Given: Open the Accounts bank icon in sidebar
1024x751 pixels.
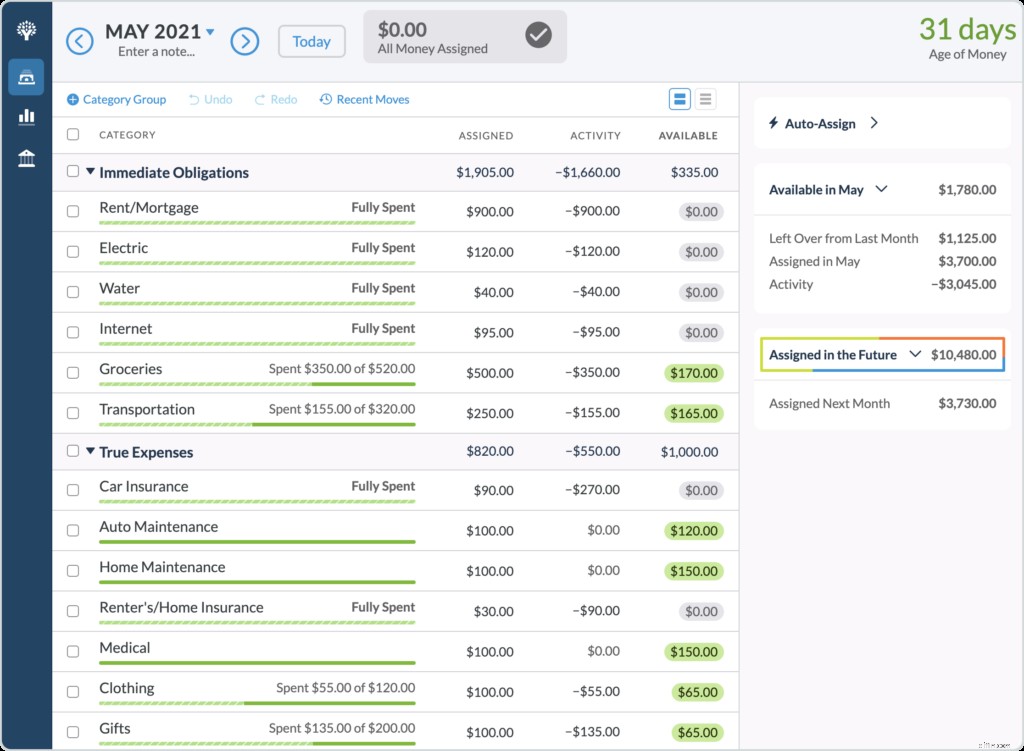Looking at the screenshot, I should pos(26,157).
